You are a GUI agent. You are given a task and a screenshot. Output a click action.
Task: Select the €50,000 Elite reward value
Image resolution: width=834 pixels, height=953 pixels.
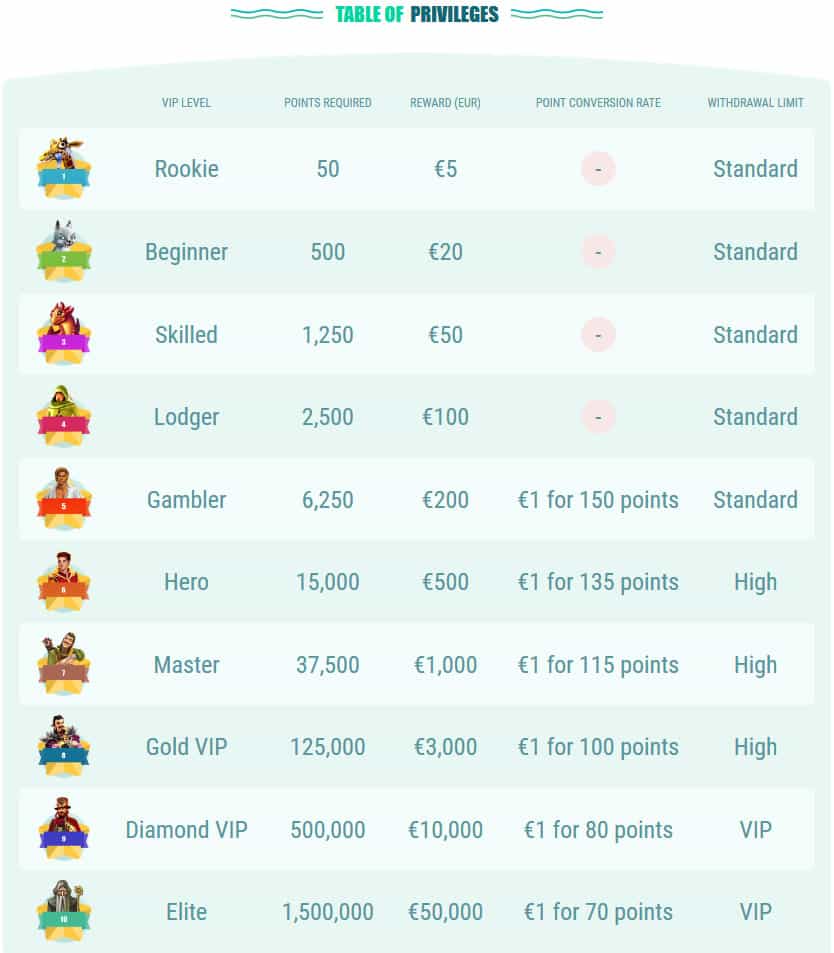(445, 912)
